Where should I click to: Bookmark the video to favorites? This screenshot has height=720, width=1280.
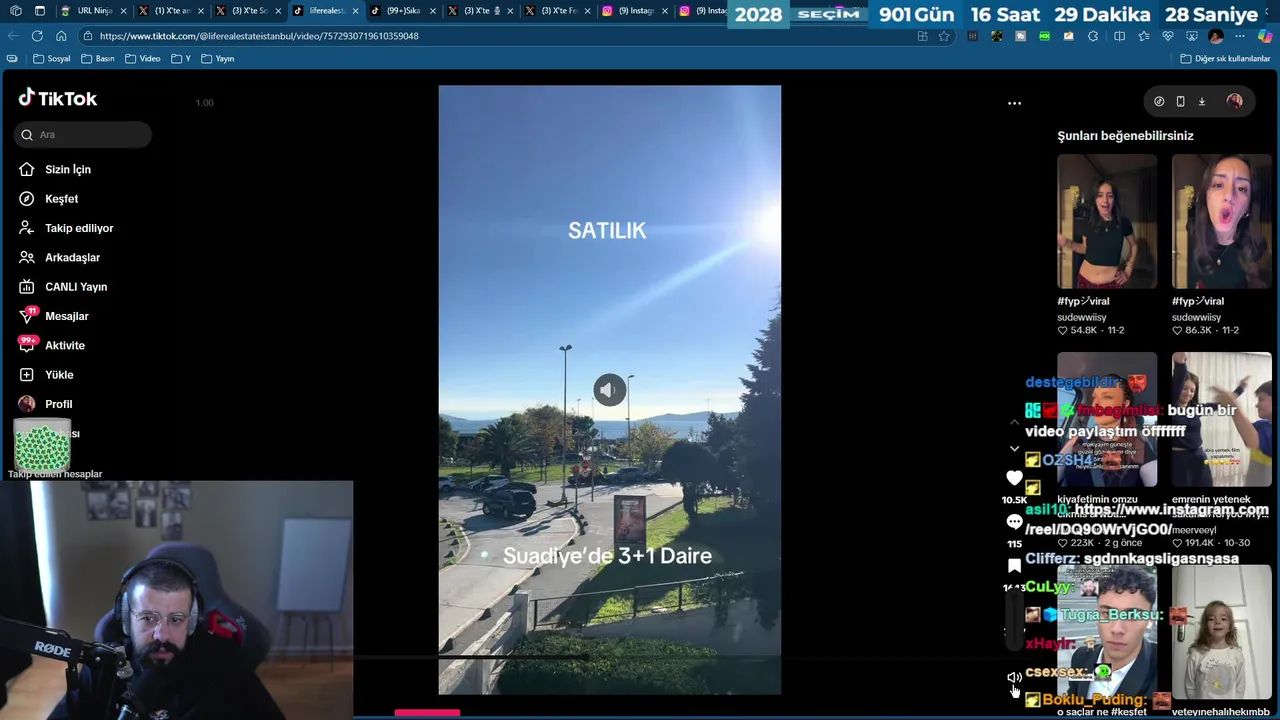tap(1014, 566)
